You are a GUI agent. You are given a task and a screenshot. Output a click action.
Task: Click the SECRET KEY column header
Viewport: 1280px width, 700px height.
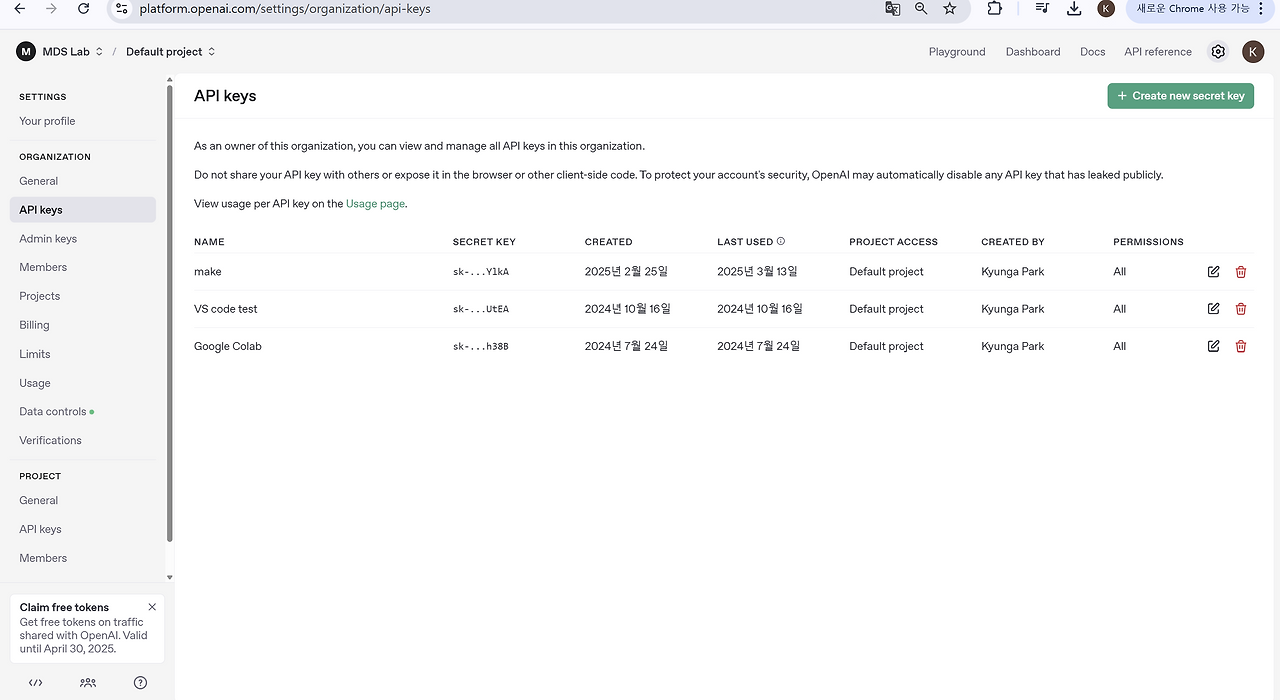pos(484,242)
